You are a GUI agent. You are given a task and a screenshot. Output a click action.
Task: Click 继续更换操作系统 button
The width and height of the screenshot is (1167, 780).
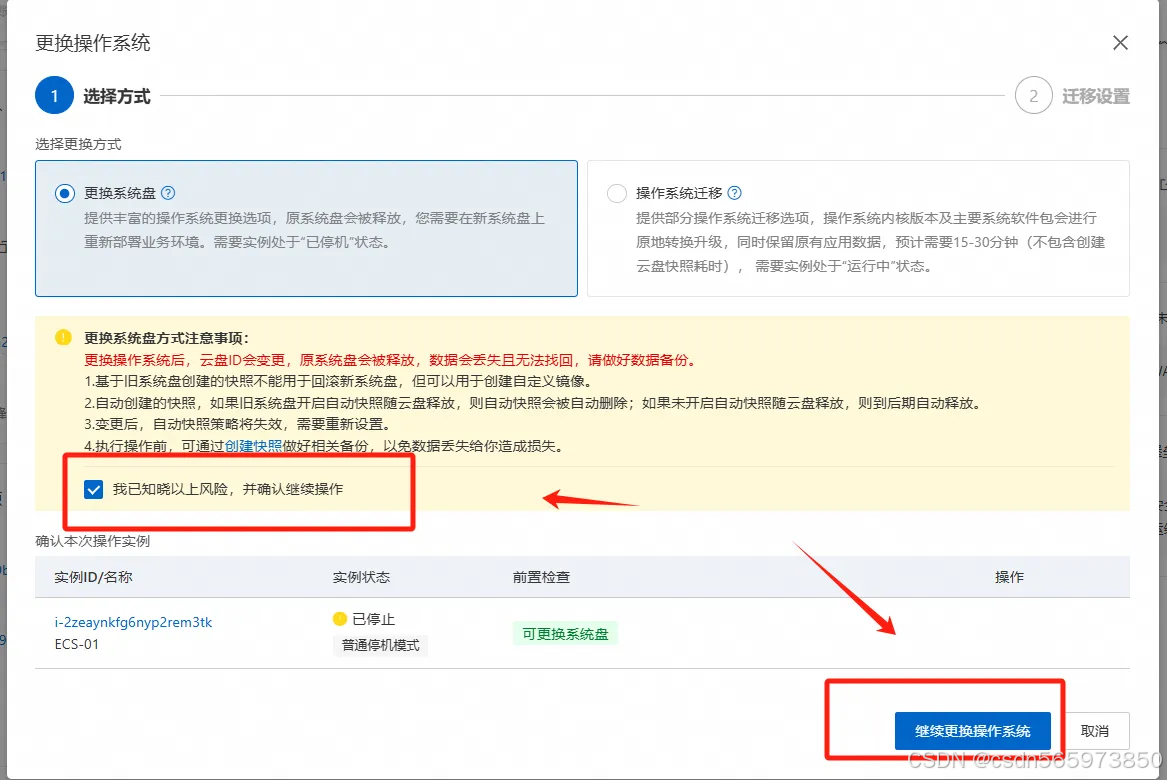(972, 731)
